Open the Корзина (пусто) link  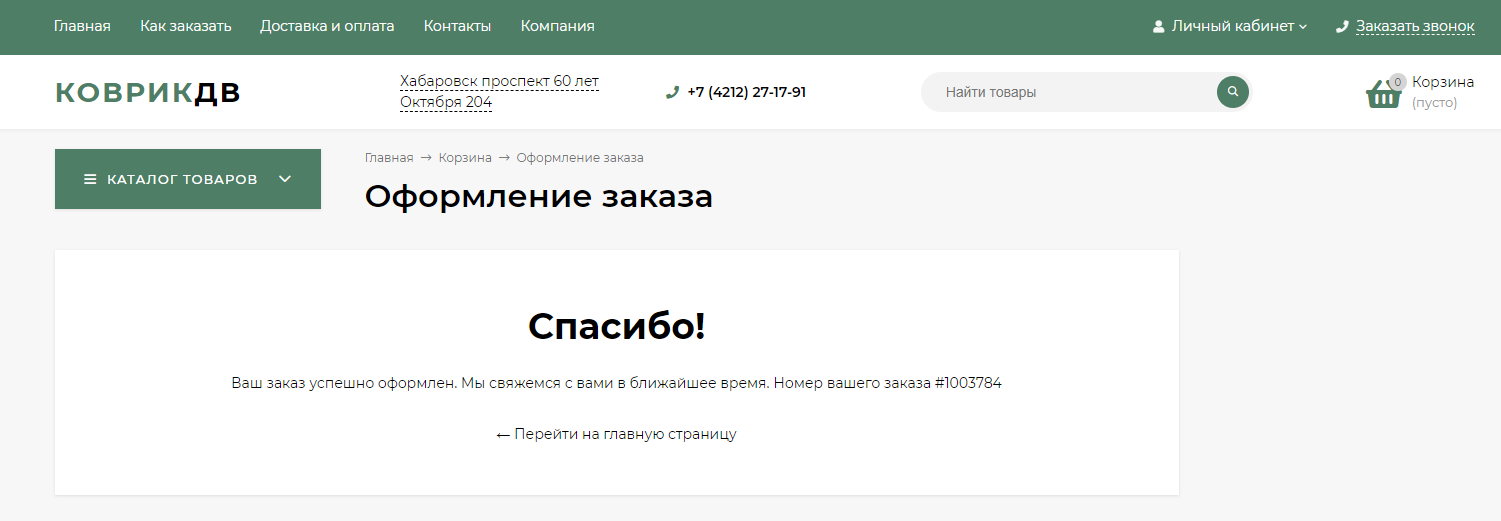coord(1443,92)
